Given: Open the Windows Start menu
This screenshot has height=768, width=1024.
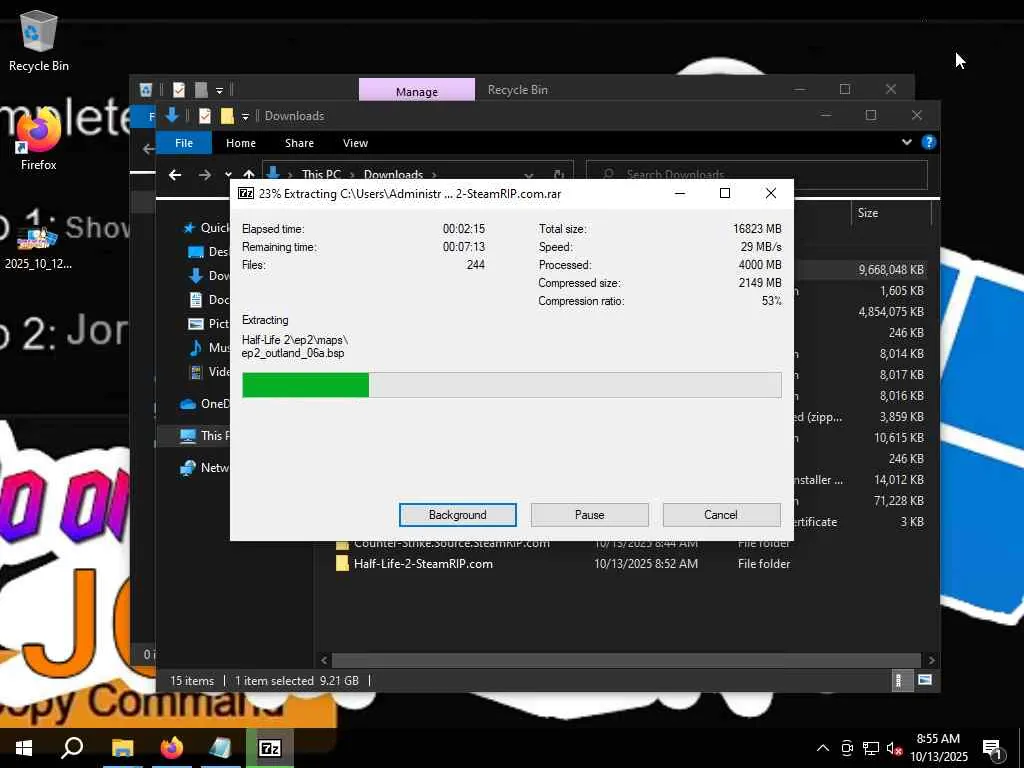Looking at the screenshot, I should pos(24,748).
